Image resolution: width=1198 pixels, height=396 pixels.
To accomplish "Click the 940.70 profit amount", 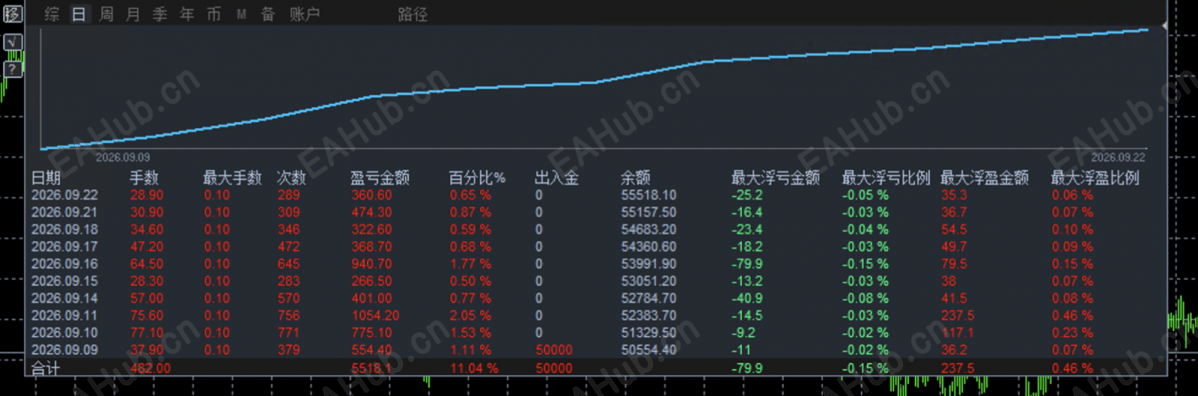I will click(x=371, y=264).
